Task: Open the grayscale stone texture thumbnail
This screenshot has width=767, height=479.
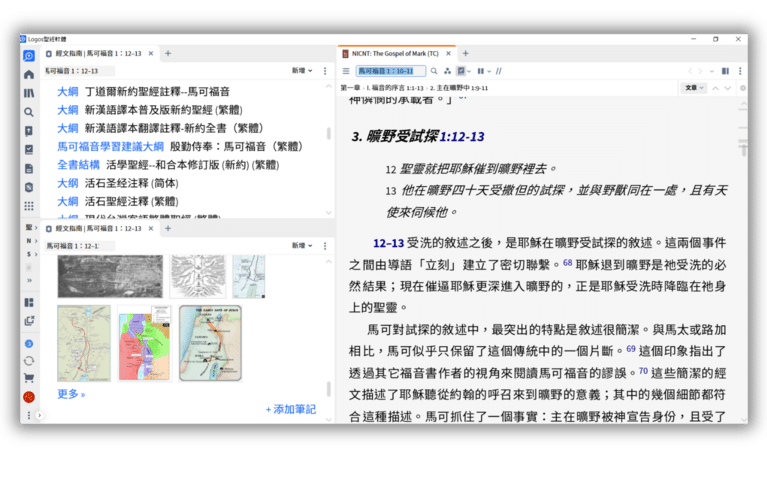Action: 110,276
